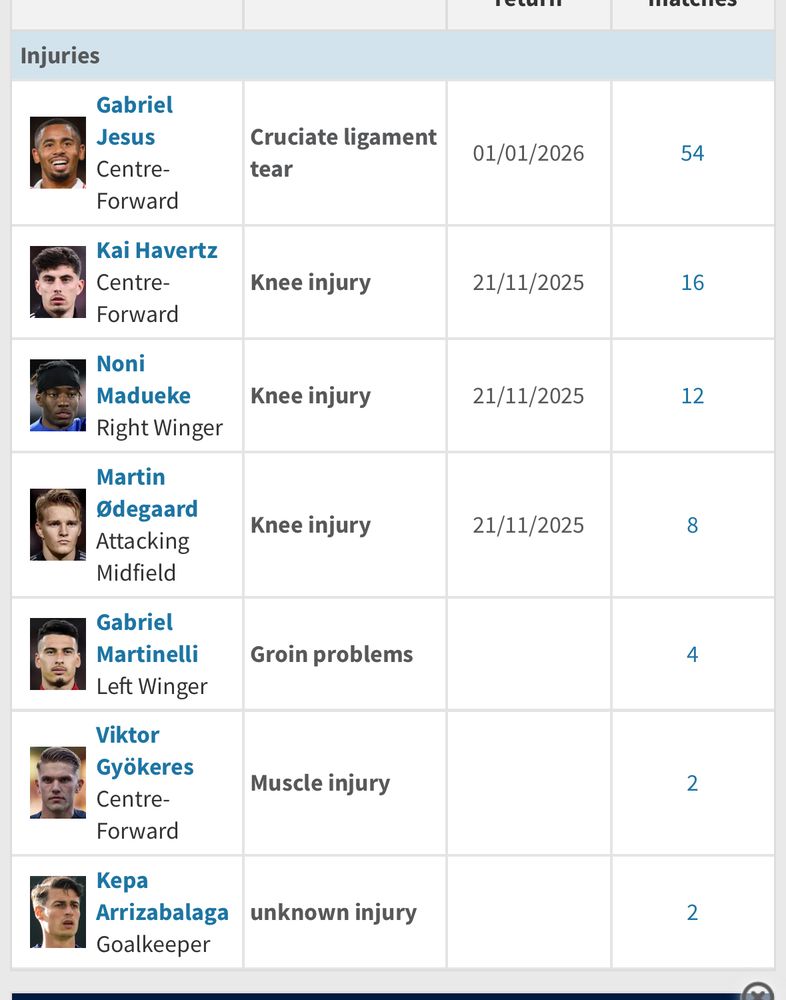Open the 12 missed matches link
The height and width of the screenshot is (1000, 786).
692,396
